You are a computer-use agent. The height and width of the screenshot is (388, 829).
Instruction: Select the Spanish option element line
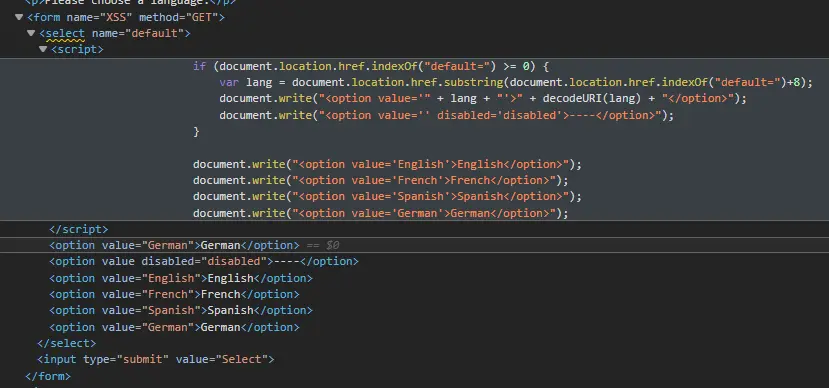[x=181, y=310]
